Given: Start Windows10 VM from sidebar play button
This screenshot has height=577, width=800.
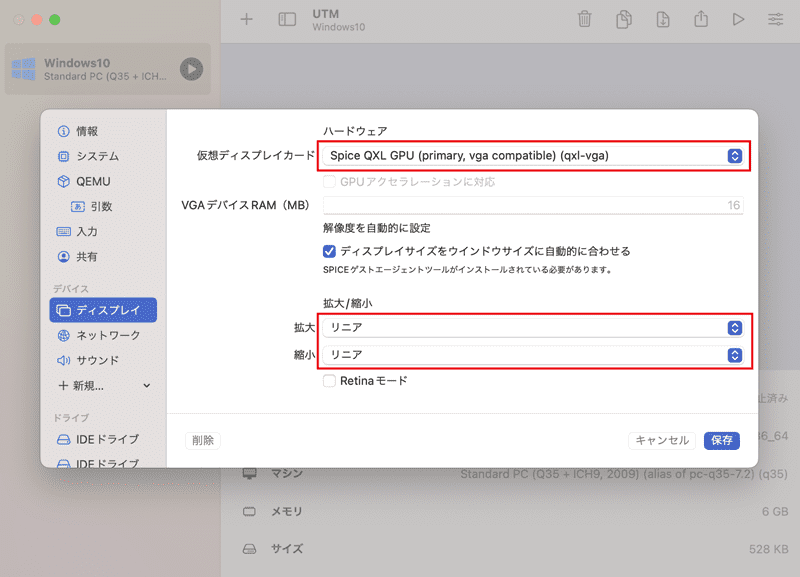Looking at the screenshot, I should click(191, 69).
